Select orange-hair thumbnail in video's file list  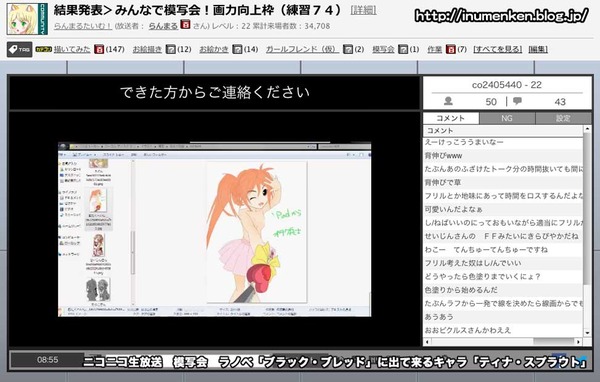(x=97, y=200)
